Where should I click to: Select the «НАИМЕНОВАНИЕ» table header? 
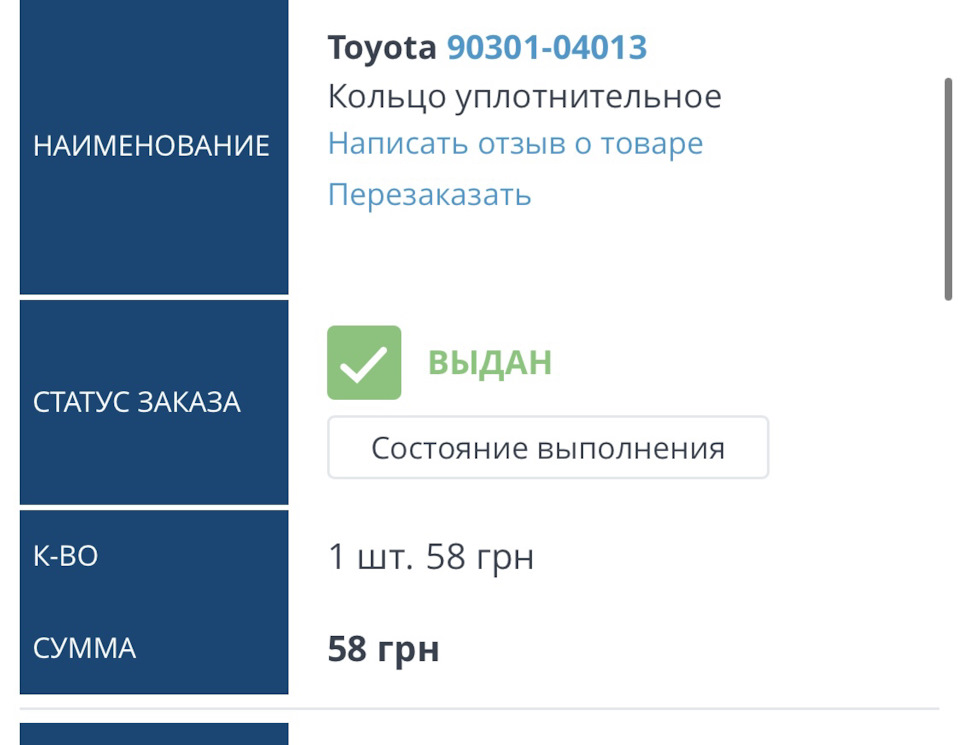152,145
